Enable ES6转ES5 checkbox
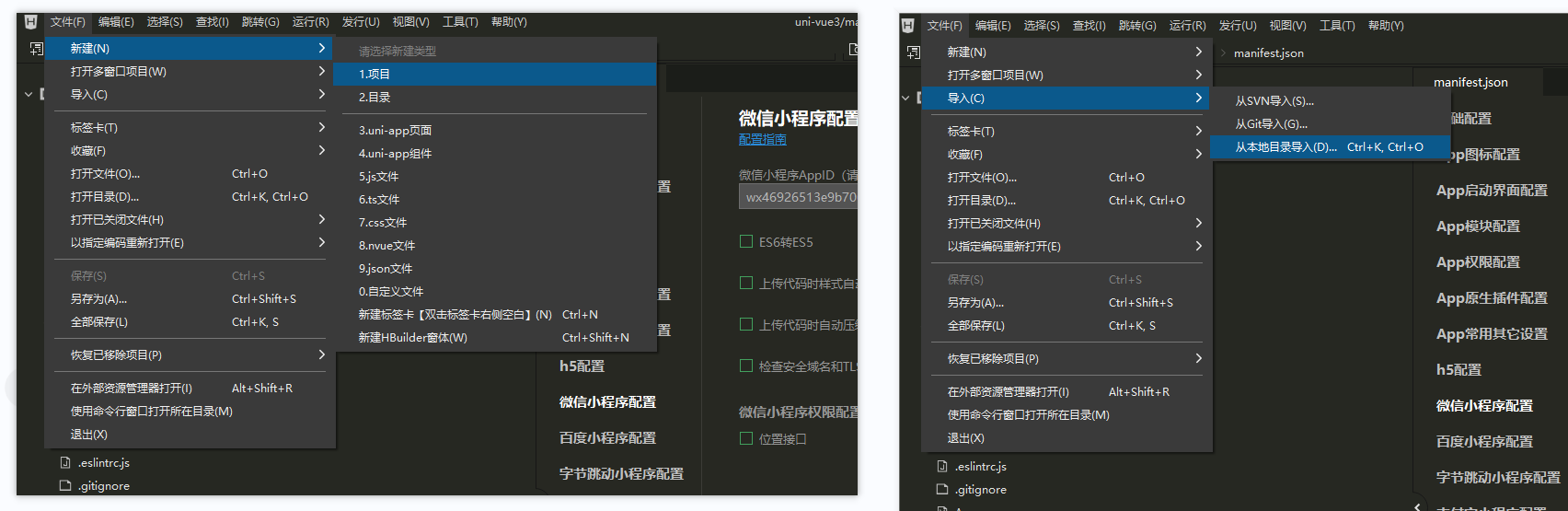 pyautogui.click(x=746, y=242)
